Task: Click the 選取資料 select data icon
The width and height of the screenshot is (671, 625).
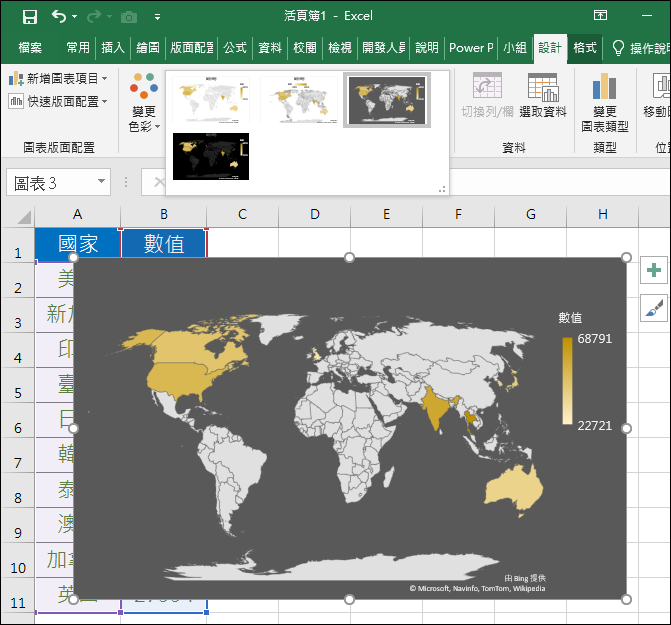Action: click(x=543, y=96)
